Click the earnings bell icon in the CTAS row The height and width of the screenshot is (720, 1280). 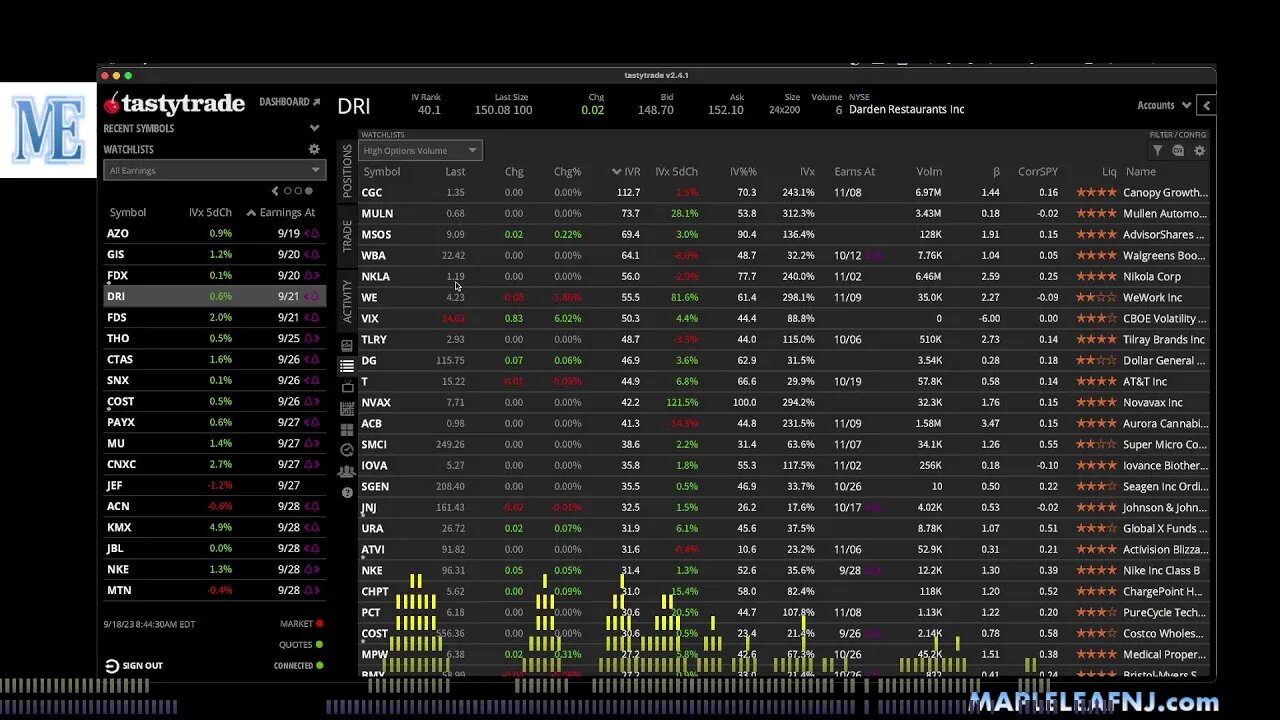tap(312, 359)
